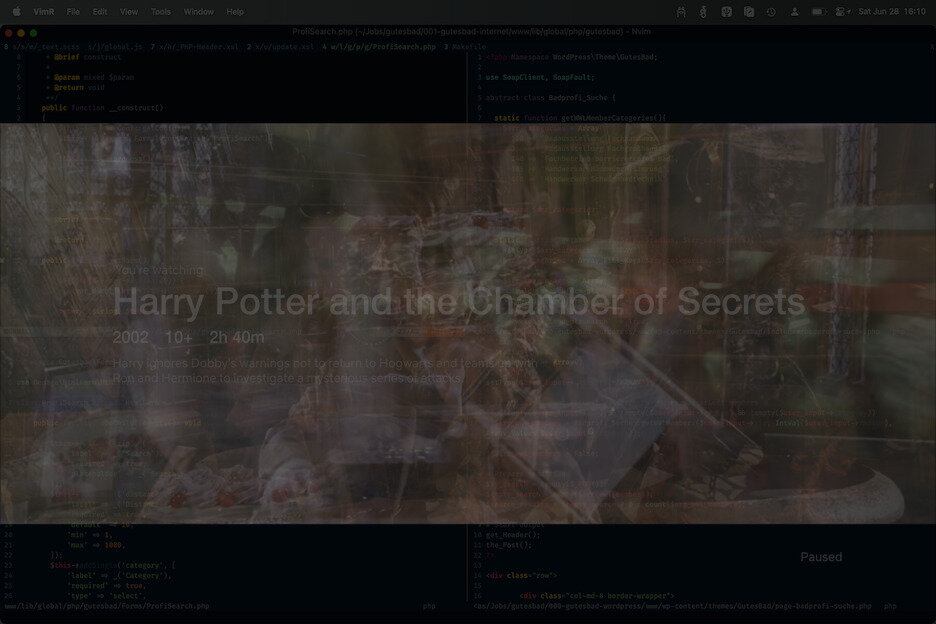Image resolution: width=936 pixels, height=624 pixels.
Task: Click the release year '2002'
Action: (x=130, y=337)
